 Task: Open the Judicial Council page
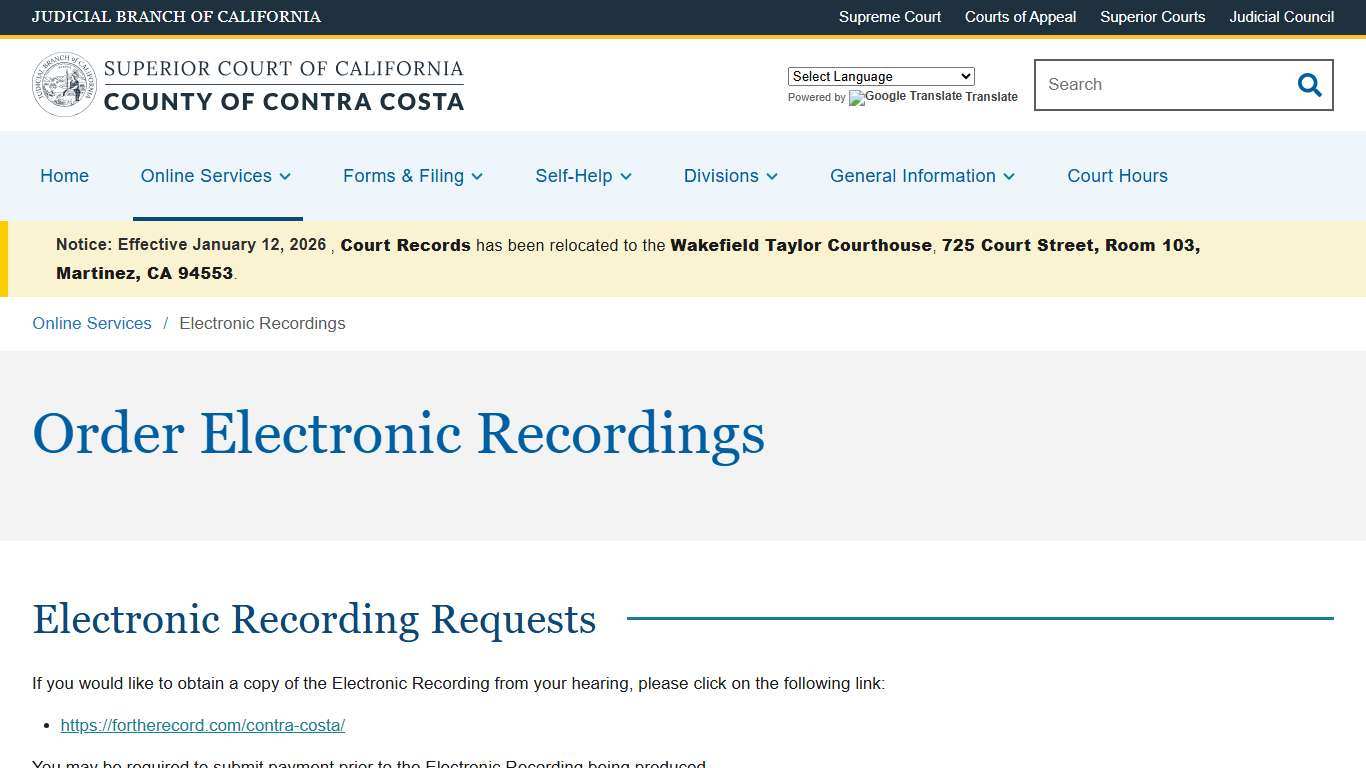1281,17
